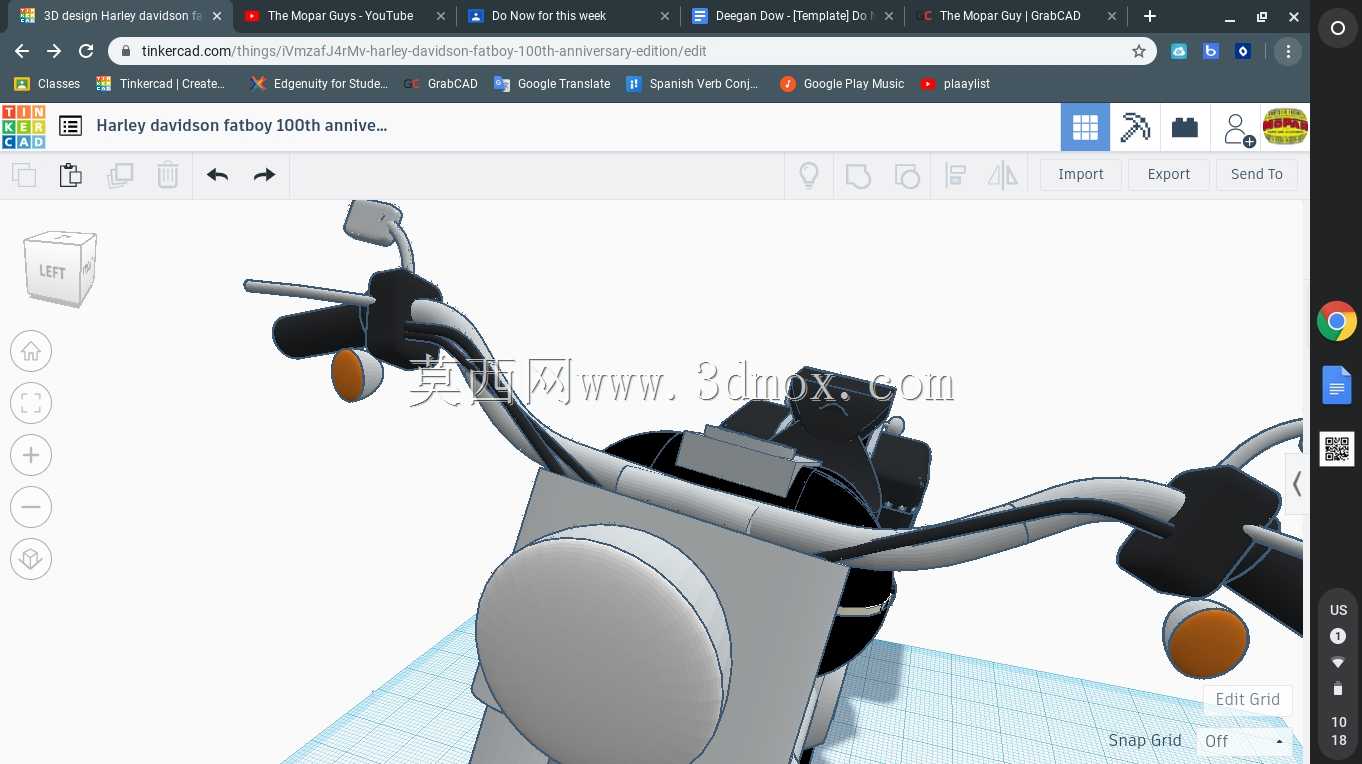Click the Copy tool icon
Viewport: 1362px width, 764px height.
[23, 175]
